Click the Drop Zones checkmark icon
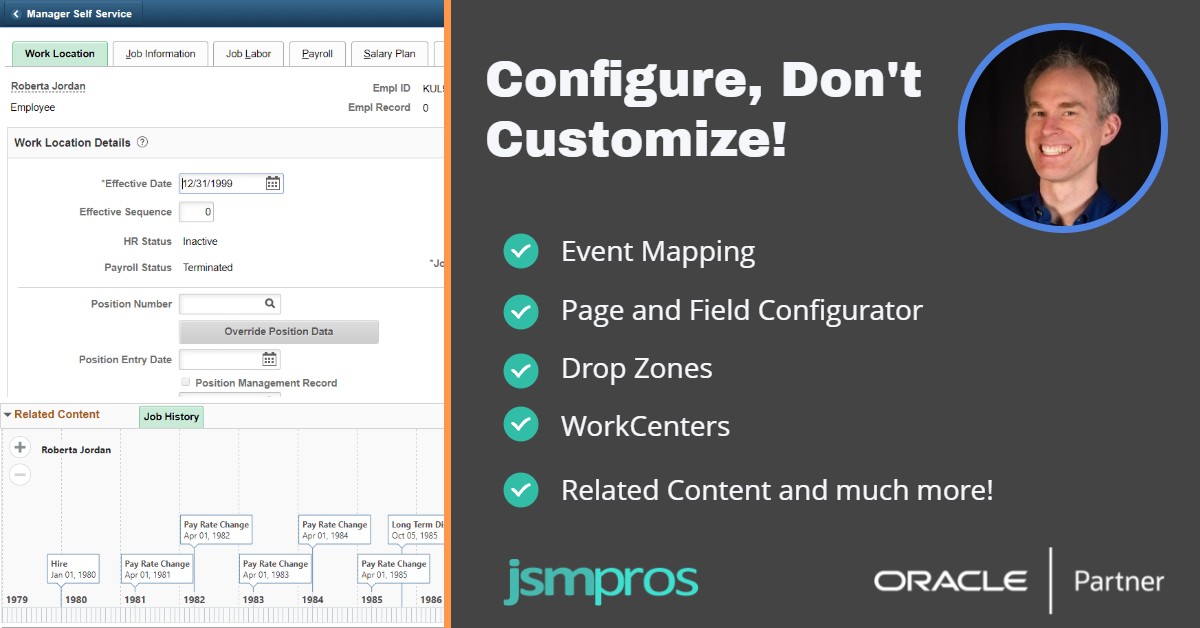Screen dimensions: 1200x628 520,369
